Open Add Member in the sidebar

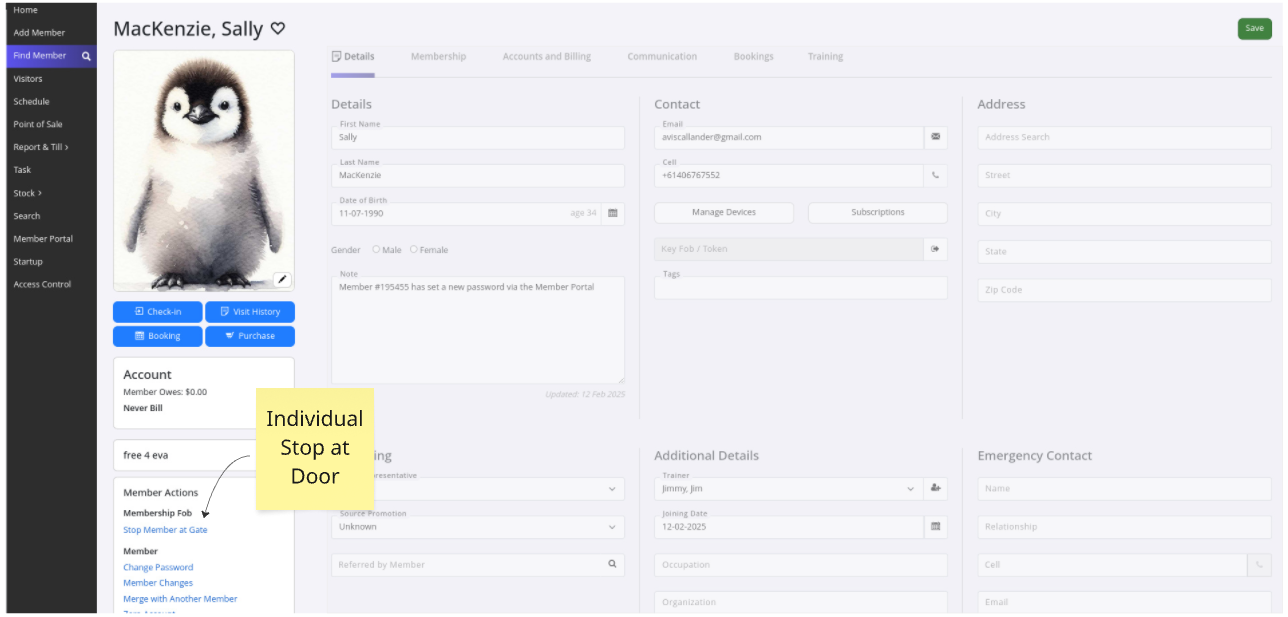point(39,33)
